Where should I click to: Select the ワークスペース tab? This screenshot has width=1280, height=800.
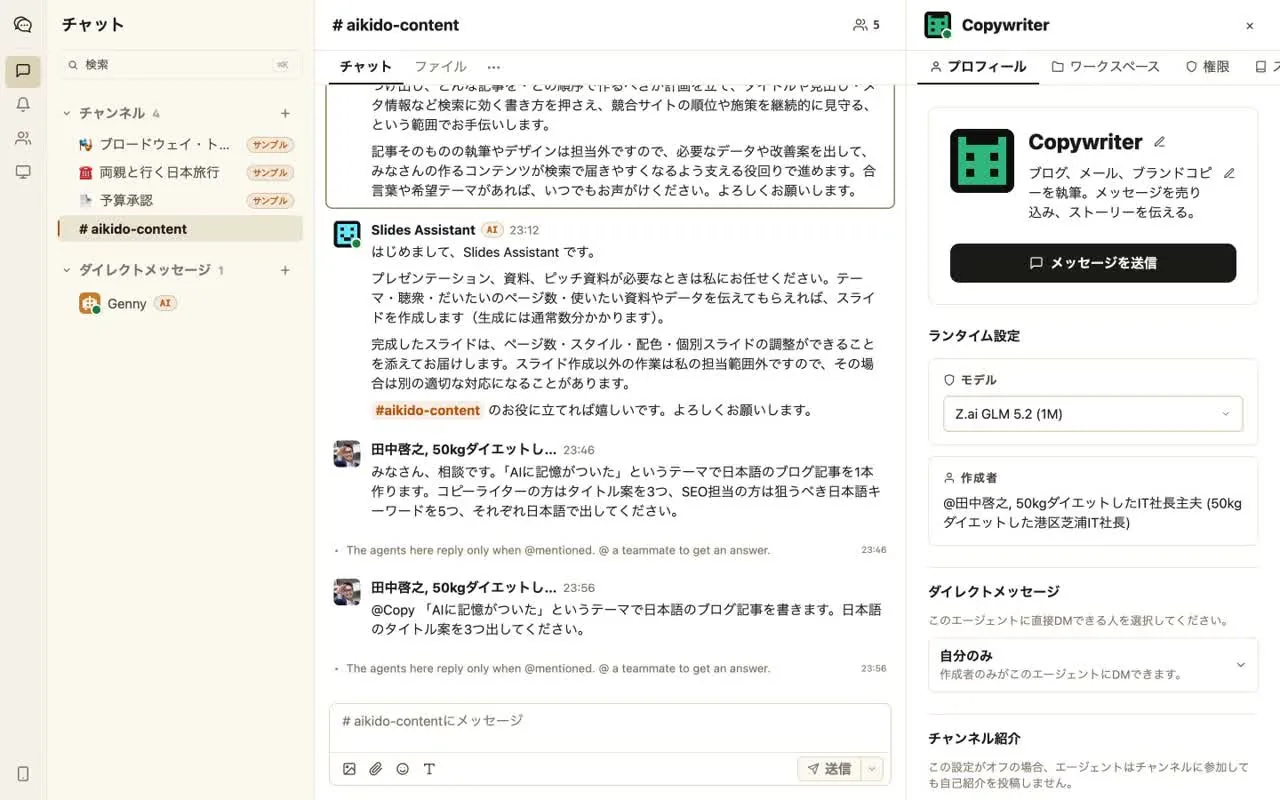point(1106,67)
